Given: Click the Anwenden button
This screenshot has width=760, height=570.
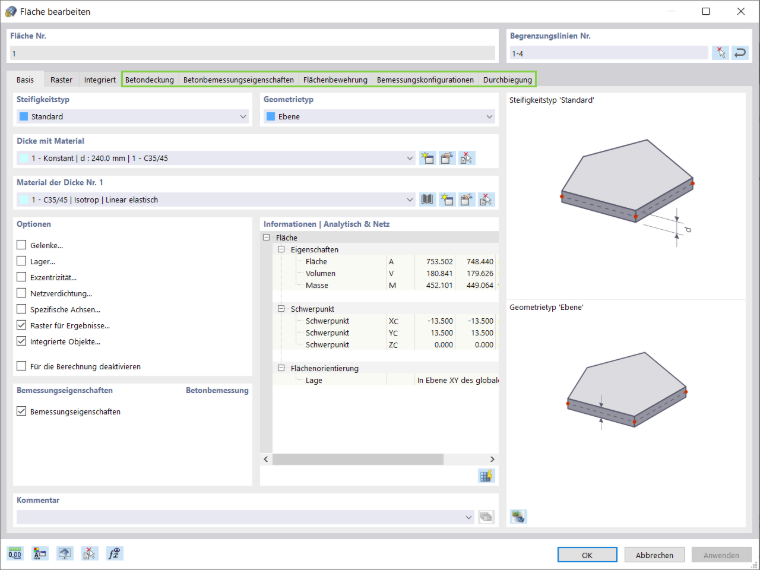Looking at the screenshot, I should coord(721,555).
